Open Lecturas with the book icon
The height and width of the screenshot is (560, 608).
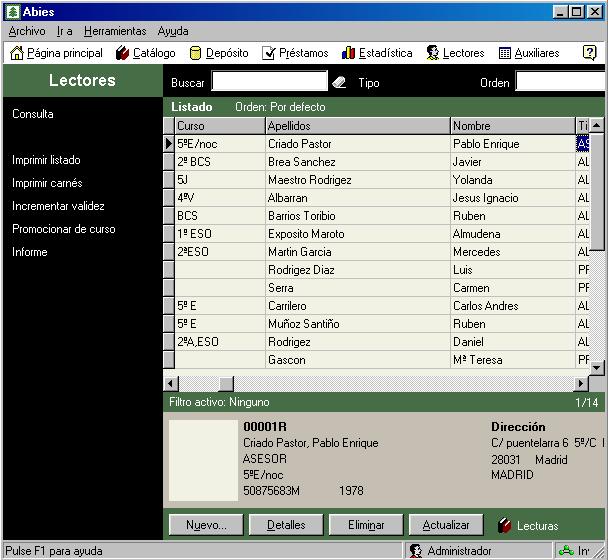(528, 525)
